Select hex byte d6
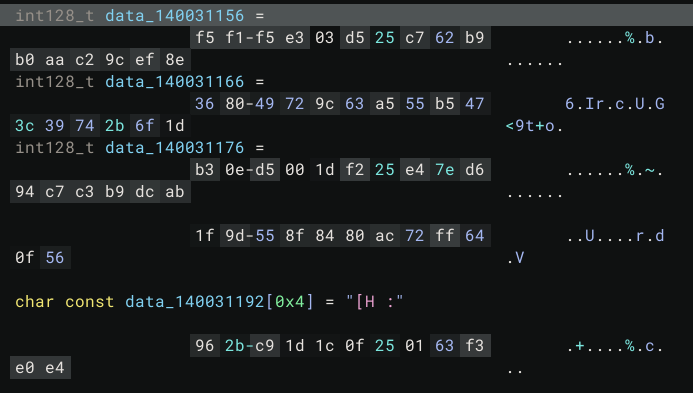693x393 pixels. coord(474,170)
